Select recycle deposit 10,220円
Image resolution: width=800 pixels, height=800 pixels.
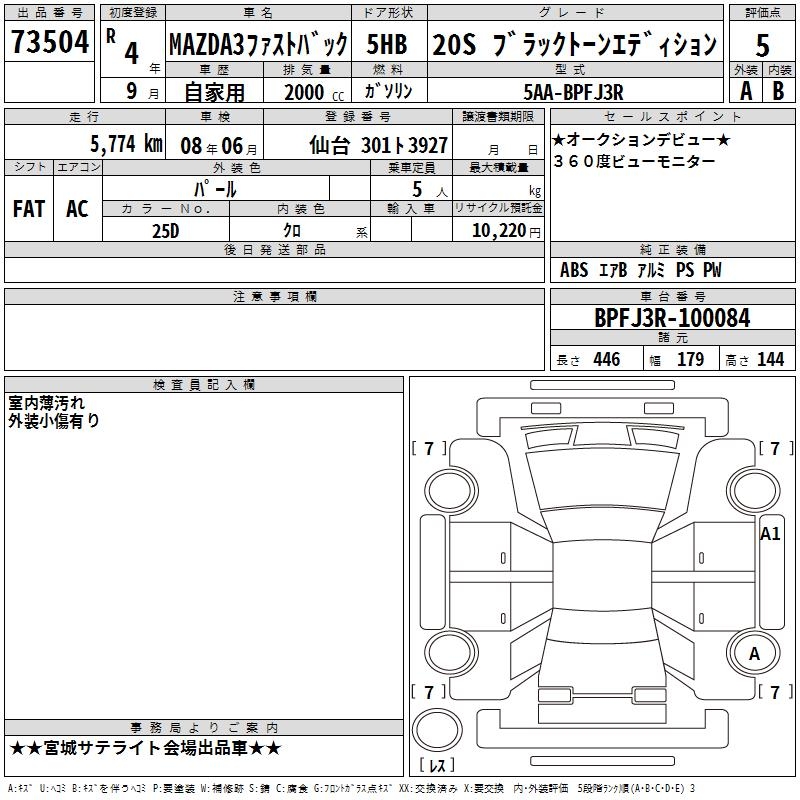[506, 231]
